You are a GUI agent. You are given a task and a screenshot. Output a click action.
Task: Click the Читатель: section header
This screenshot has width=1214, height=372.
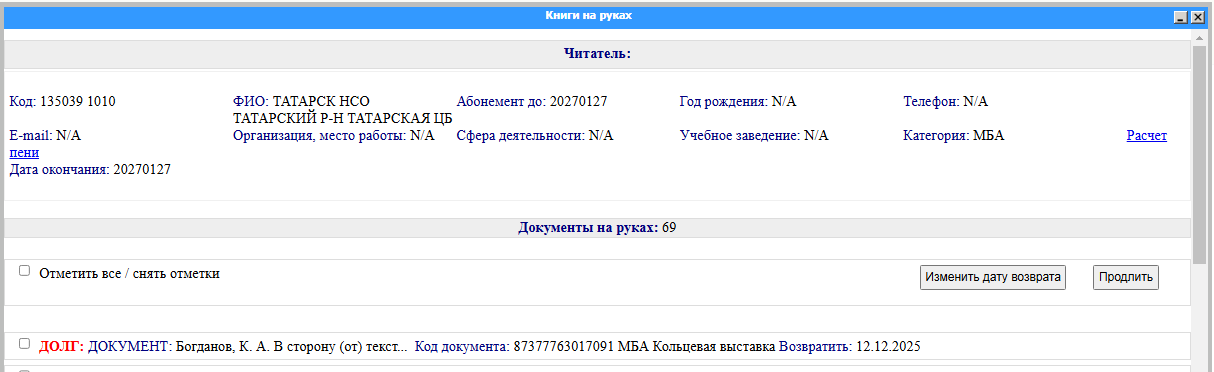click(597, 54)
